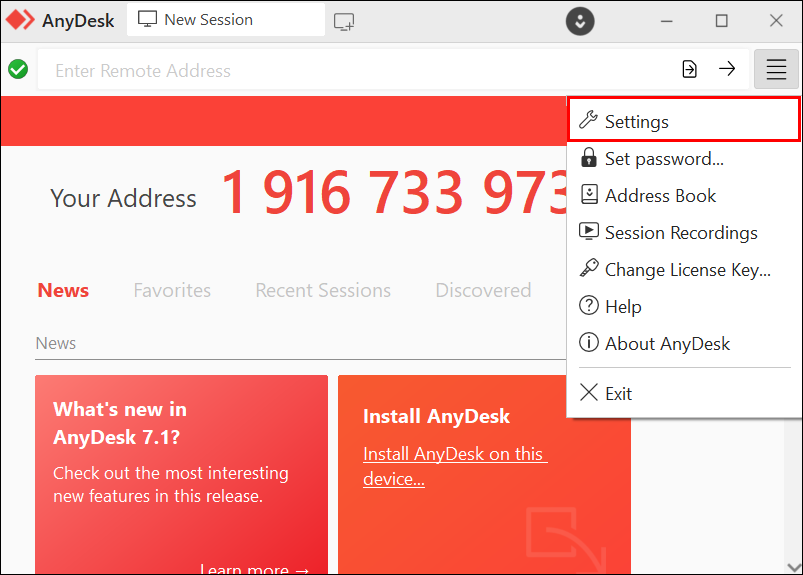Click the connect arrow icon
The image size is (803, 575).
(x=727, y=69)
